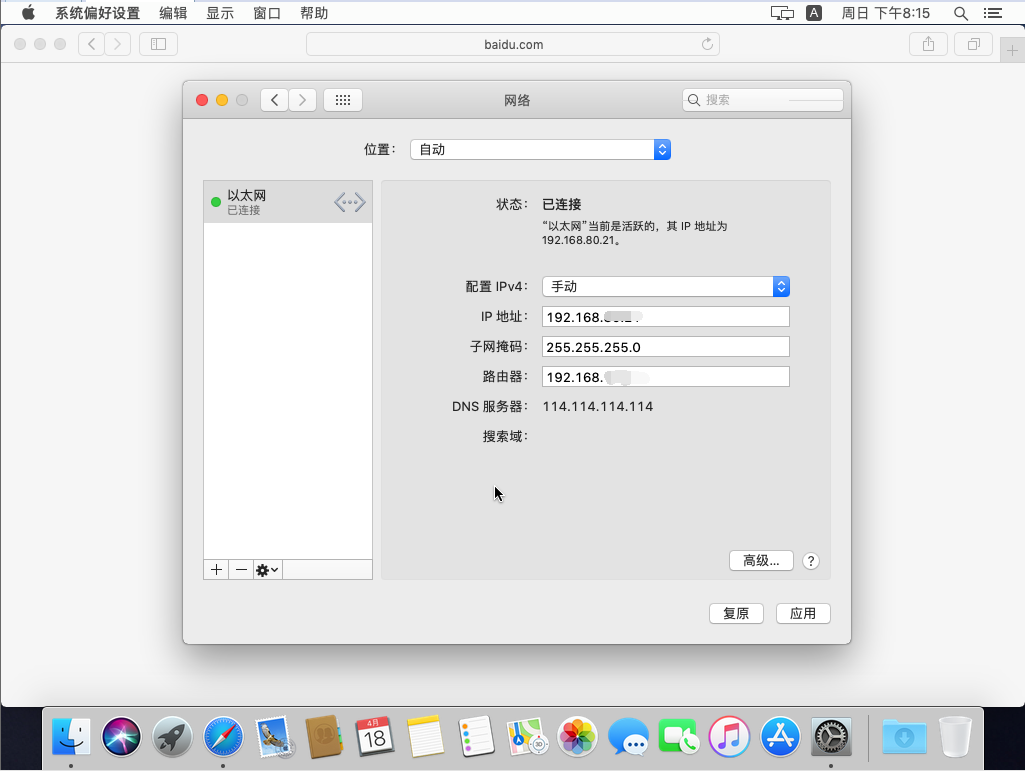Go back using Network window back arrow
Viewport: 1025px width, 772px height.
(x=274, y=100)
